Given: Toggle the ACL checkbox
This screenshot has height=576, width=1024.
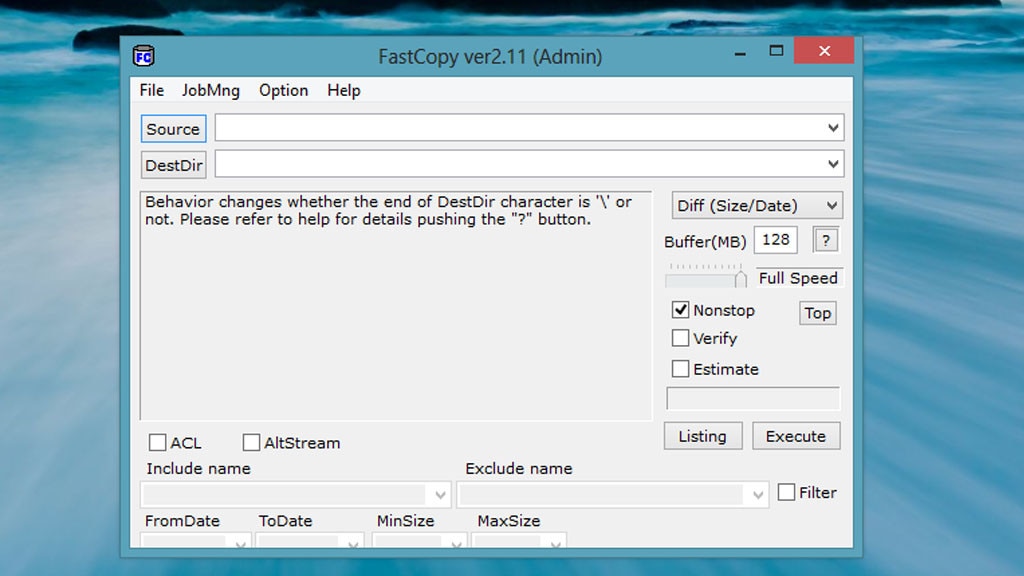Looking at the screenshot, I should pos(158,443).
